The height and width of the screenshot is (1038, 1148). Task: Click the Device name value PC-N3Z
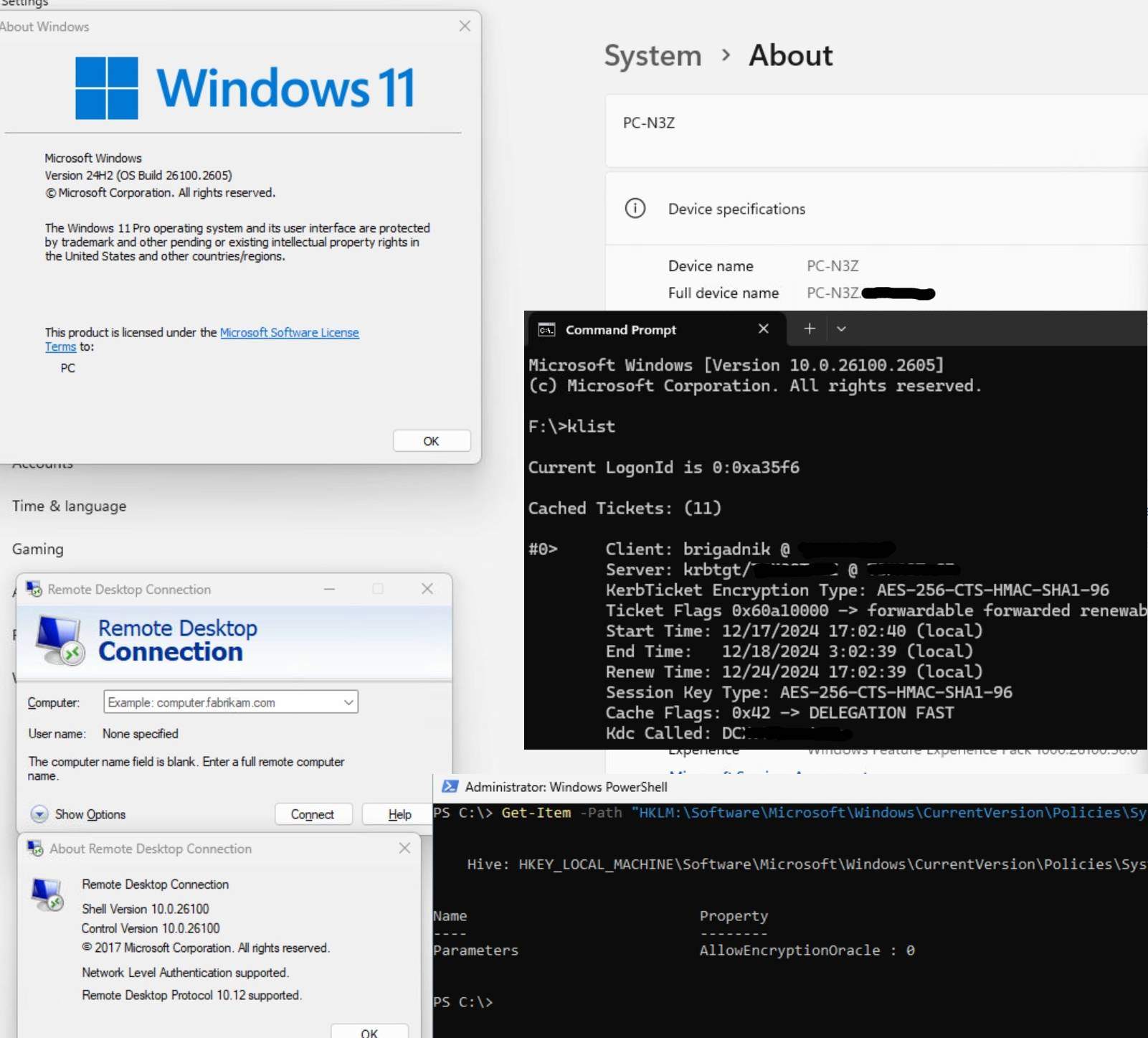(x=832, y=266)
